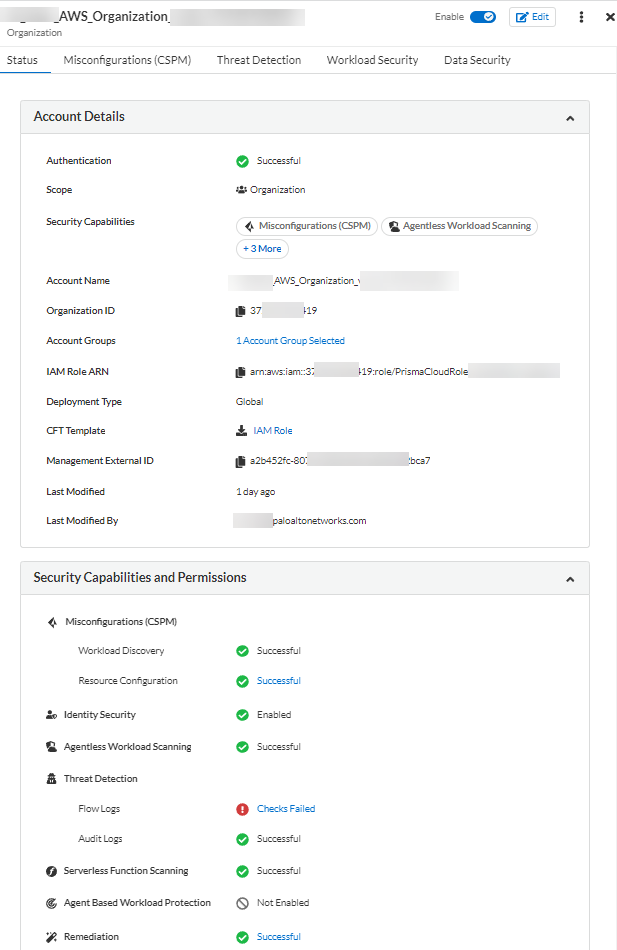This screenshot has height=950, width=617.
Task: Click the Agent Based Workload Protection icon
Action: [52, 903]
